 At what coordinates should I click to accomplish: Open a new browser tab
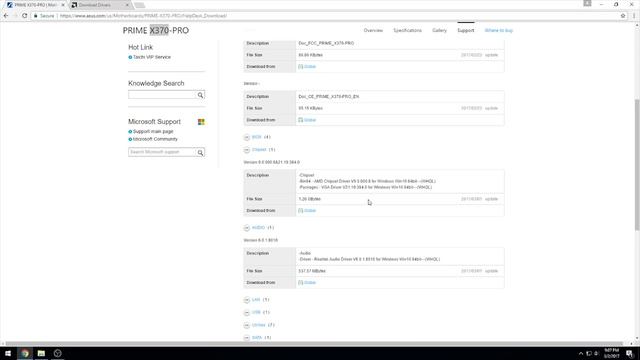point(140,5)
